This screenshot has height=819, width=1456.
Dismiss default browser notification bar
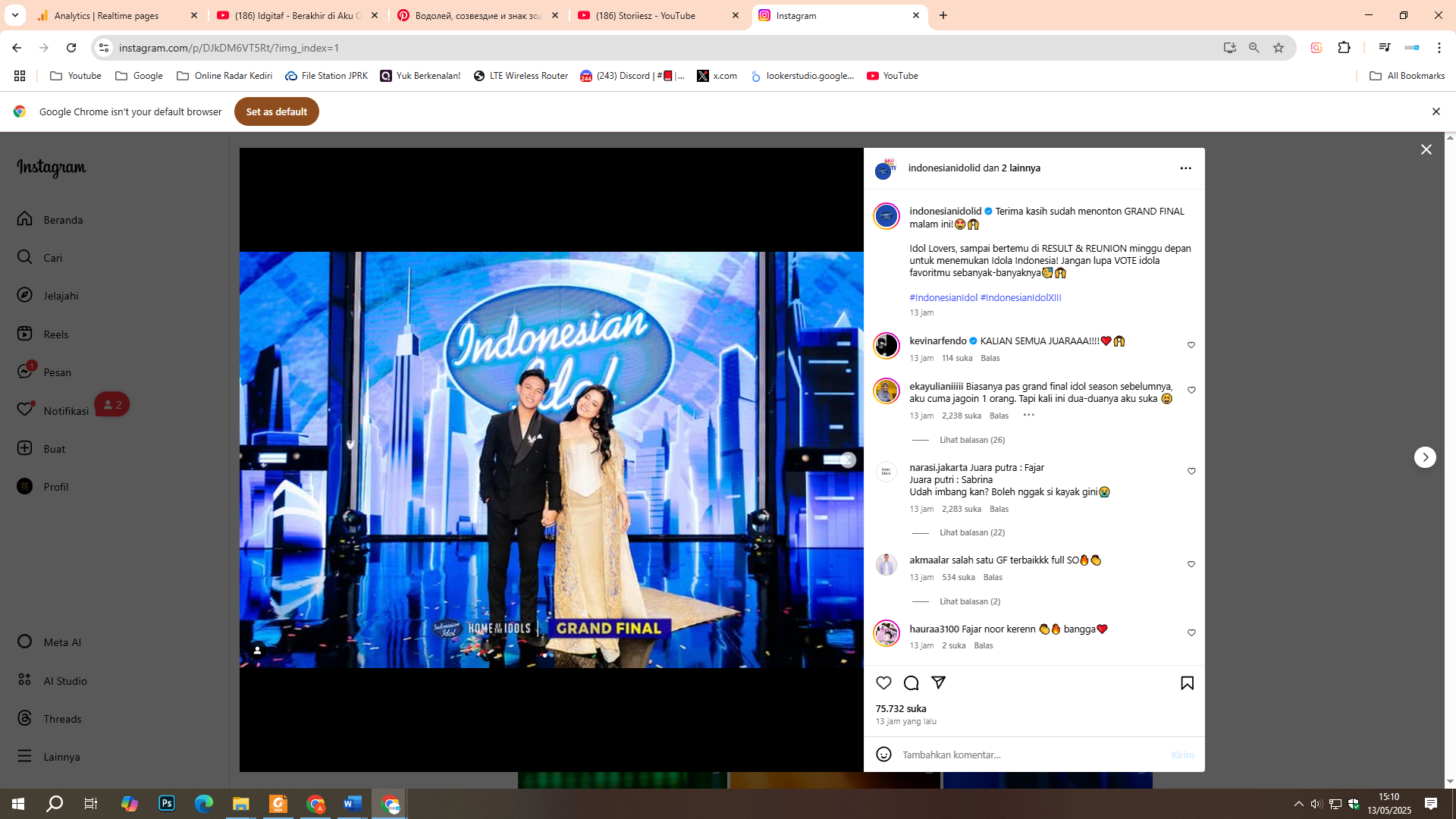tap(1435, 111)
